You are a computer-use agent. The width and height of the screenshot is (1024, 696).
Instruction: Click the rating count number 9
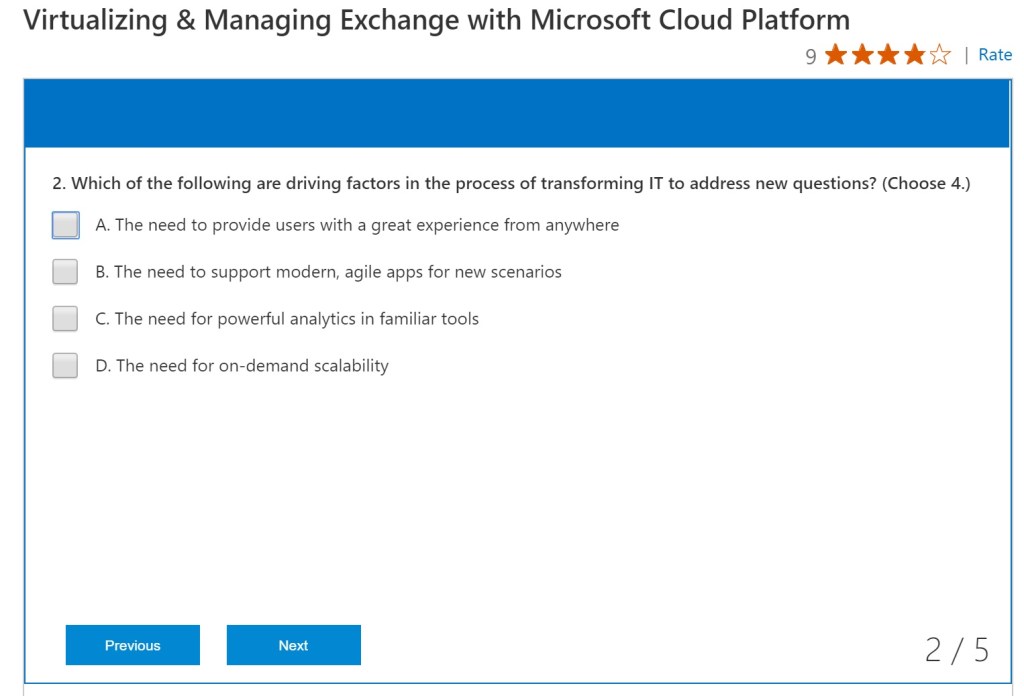(x=811, y=57)
